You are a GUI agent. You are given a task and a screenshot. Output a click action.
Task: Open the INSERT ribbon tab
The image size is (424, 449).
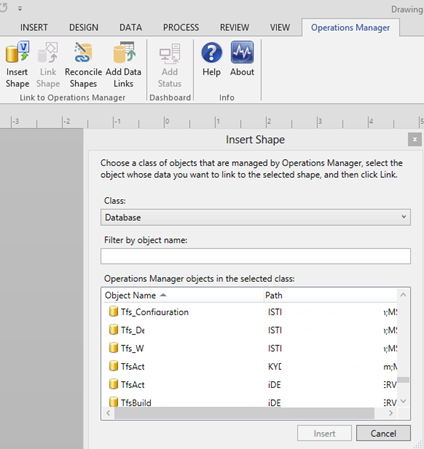coord(34,27)
